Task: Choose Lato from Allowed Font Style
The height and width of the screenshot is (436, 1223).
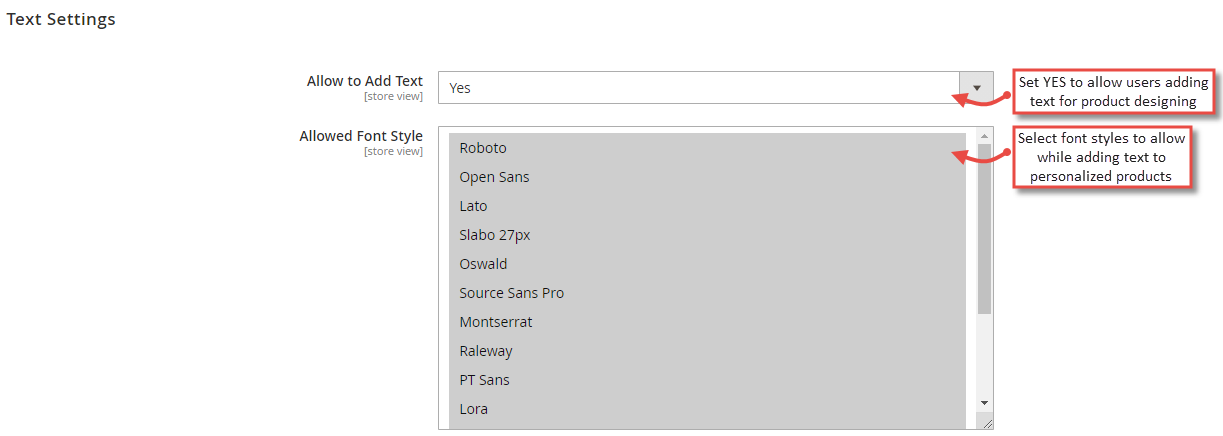Action: coord(473,206)
